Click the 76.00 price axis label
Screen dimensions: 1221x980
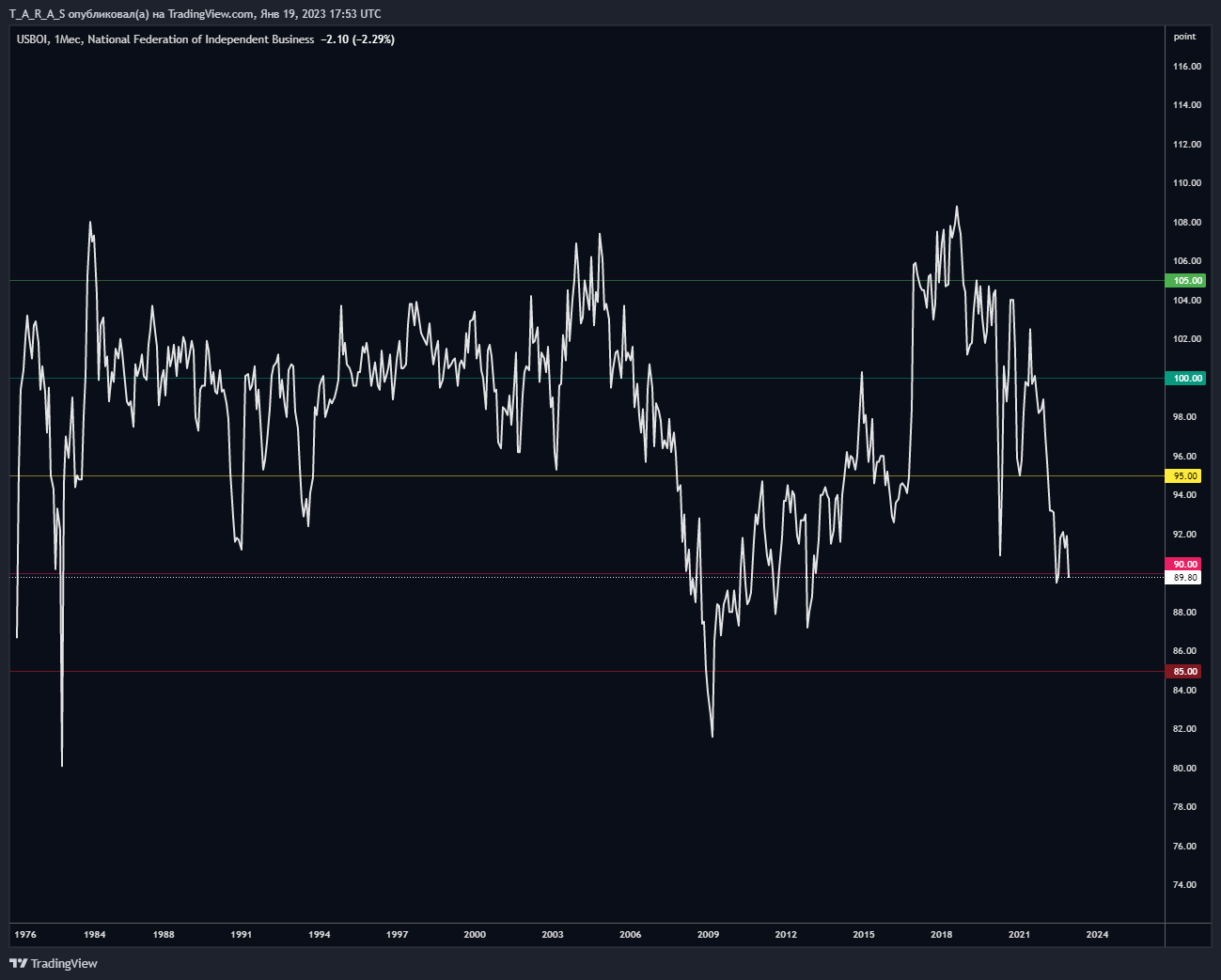click(x=1184, y=847)
